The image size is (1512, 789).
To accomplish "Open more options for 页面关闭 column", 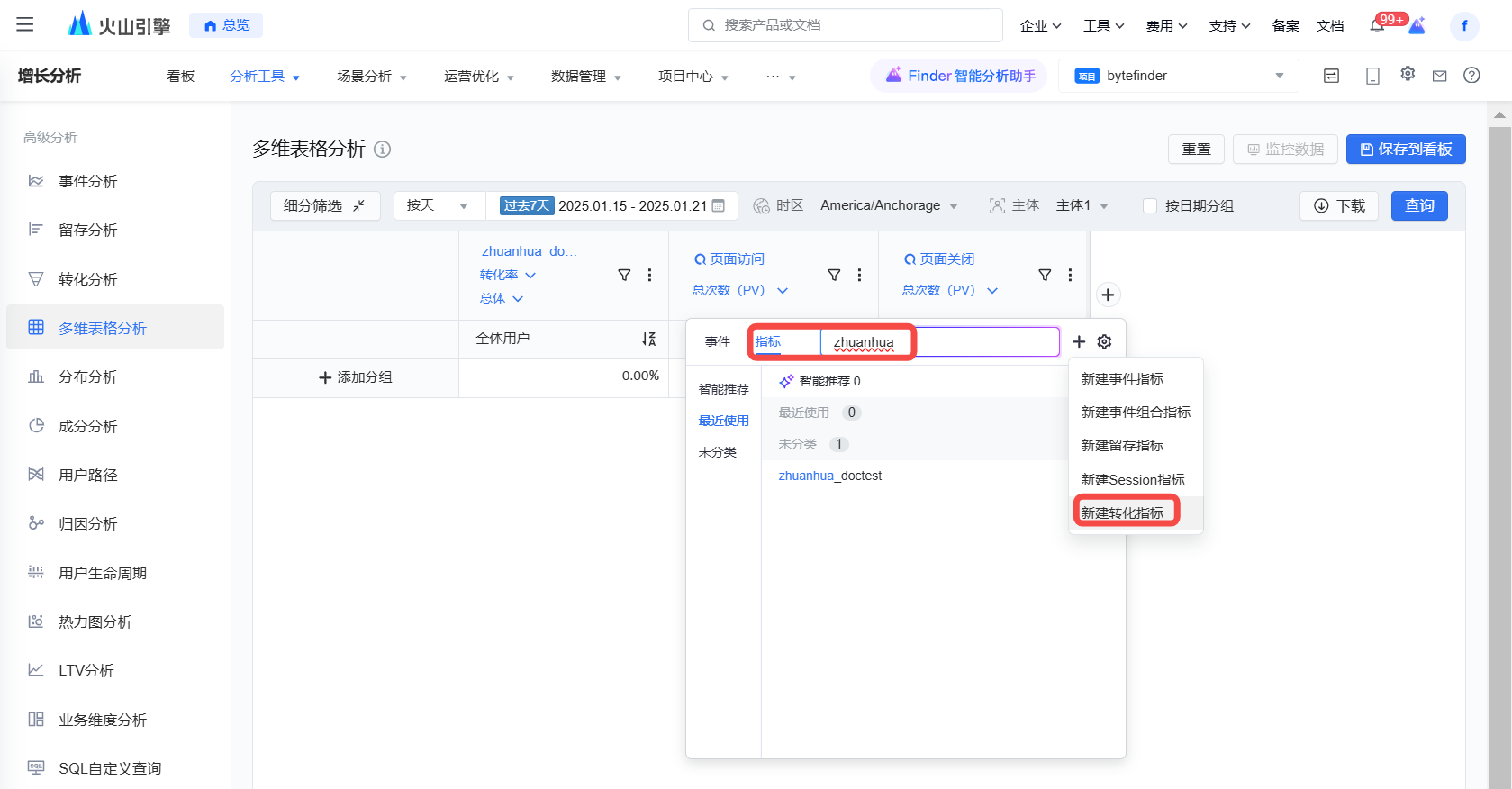I will tap(1070, 275).
